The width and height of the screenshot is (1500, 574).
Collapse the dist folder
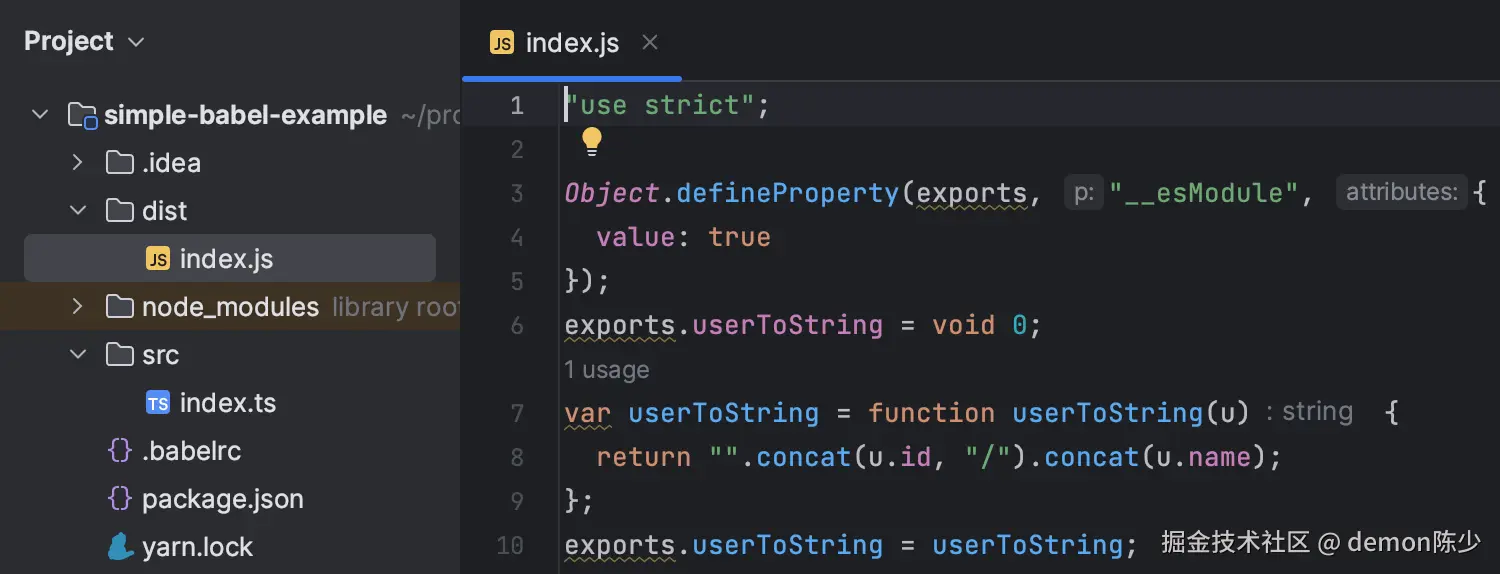click(x=78, y=211)
